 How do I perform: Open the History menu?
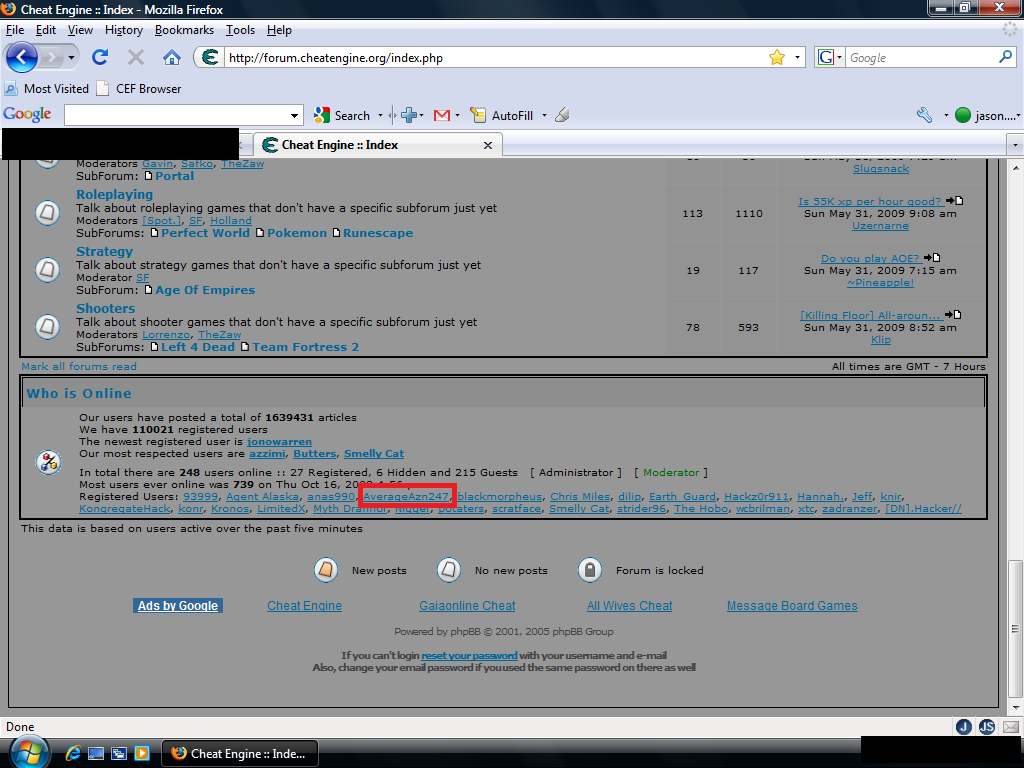[123, 30]
